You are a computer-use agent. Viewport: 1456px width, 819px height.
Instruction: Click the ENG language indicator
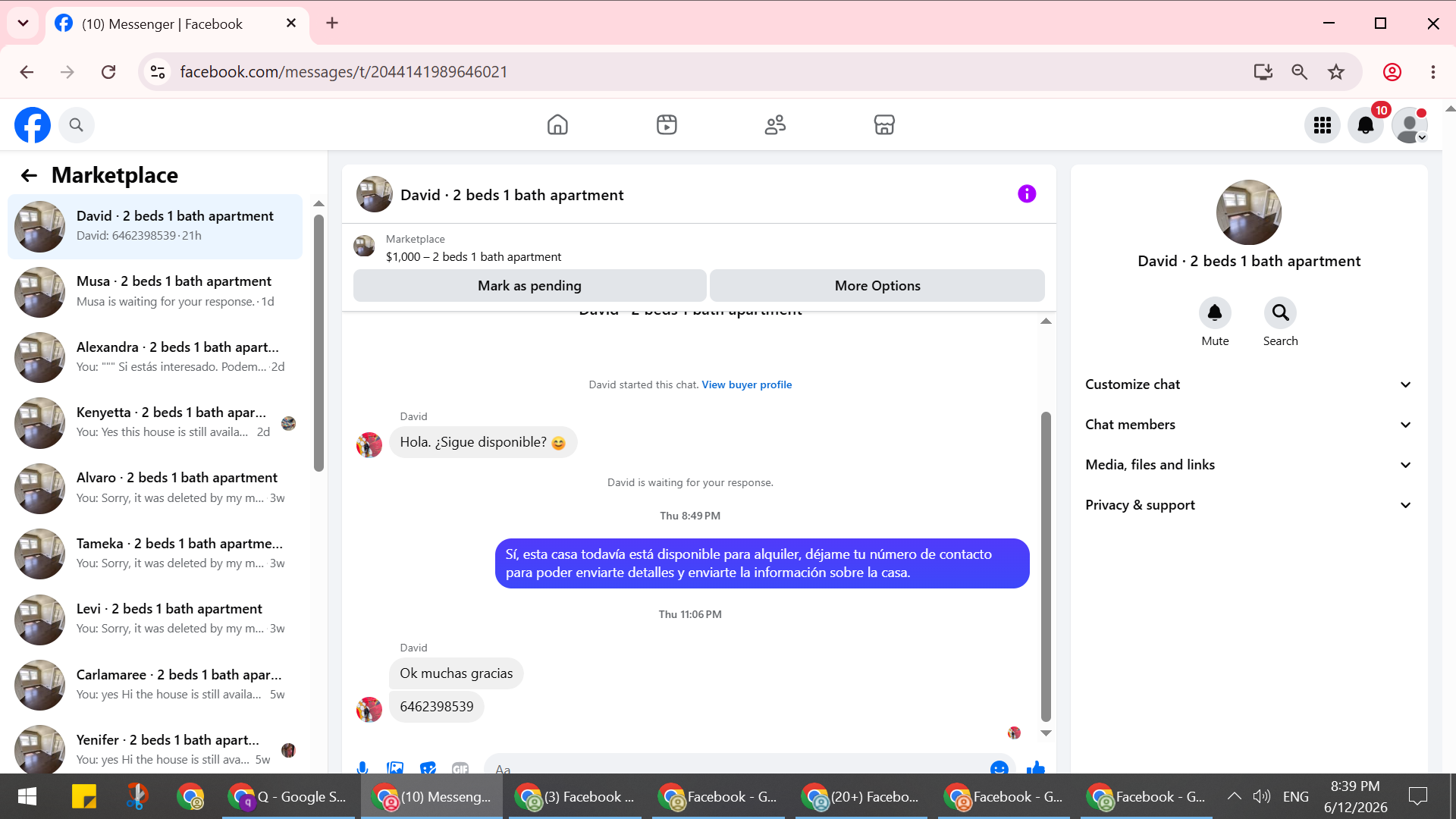(1295, 796)
